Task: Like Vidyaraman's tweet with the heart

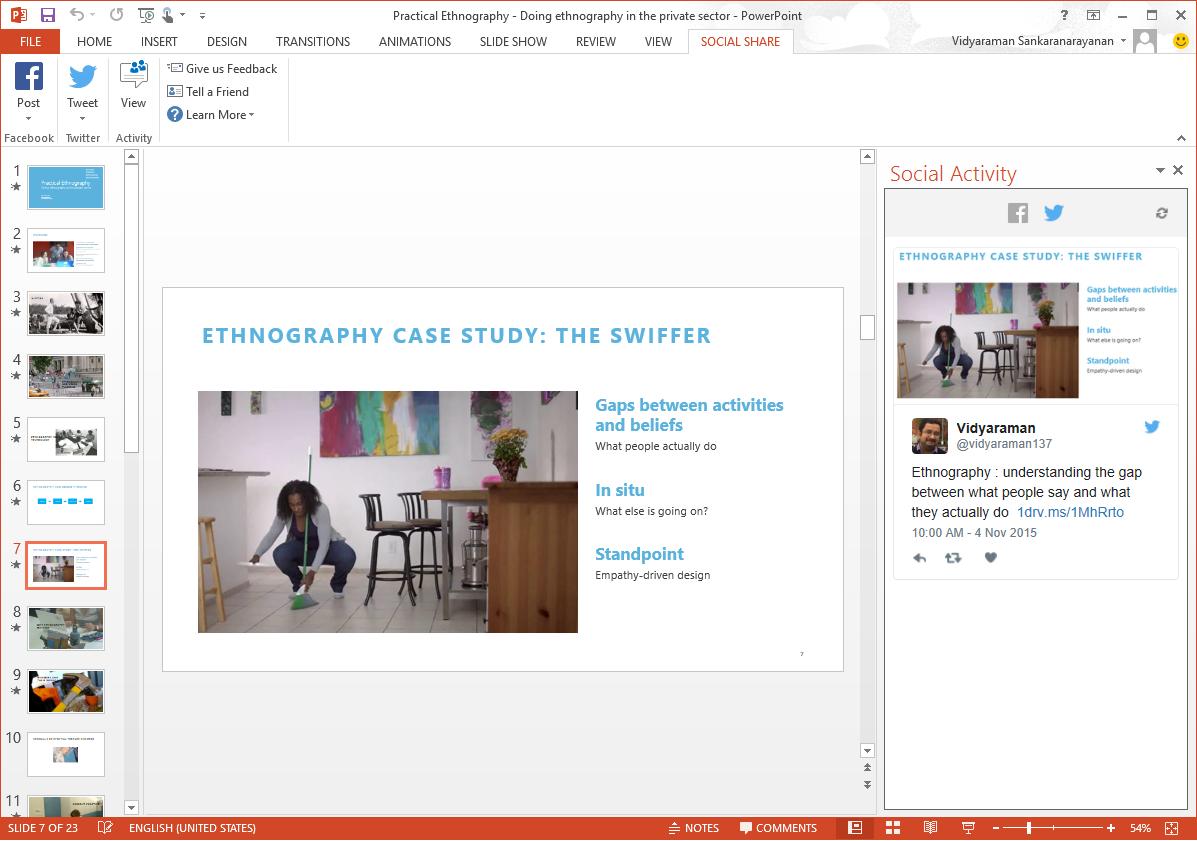Action: click(990, 557)
